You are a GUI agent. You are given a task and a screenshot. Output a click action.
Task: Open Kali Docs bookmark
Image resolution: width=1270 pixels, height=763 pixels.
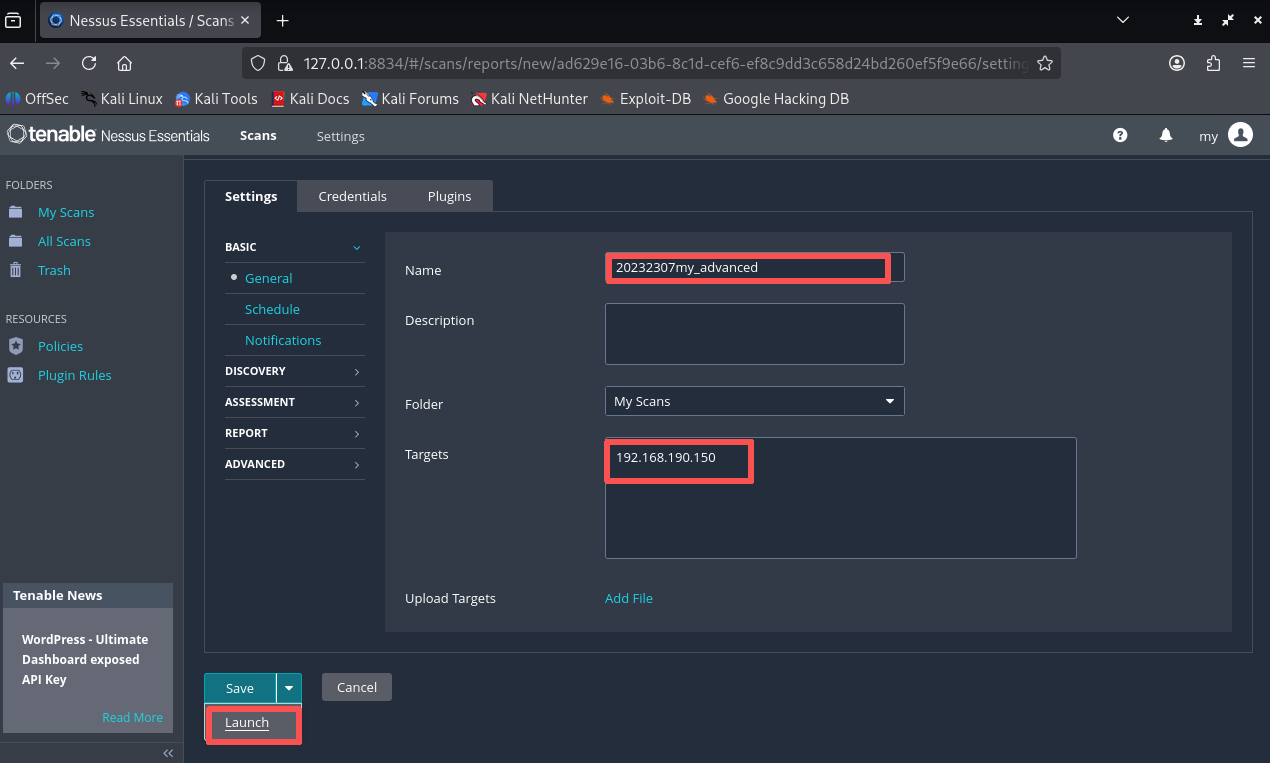point(310,98)
